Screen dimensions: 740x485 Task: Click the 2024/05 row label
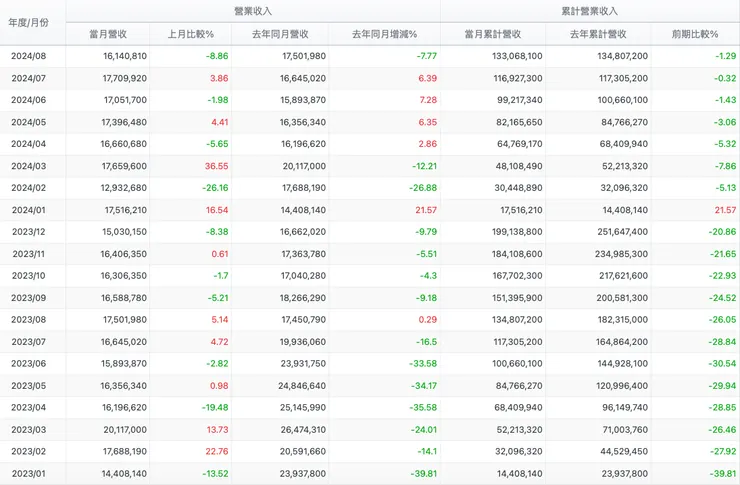tap(29, 122)
